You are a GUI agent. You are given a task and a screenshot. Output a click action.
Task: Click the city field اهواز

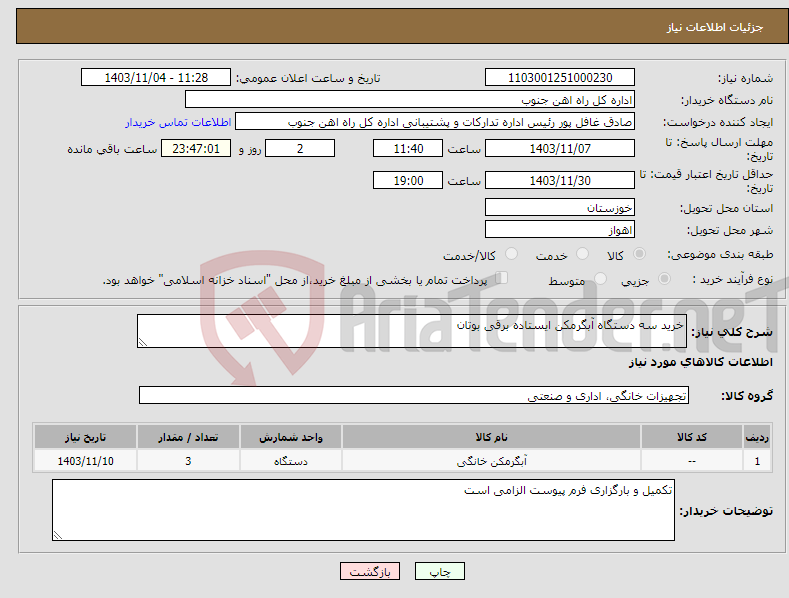[560, 230]
